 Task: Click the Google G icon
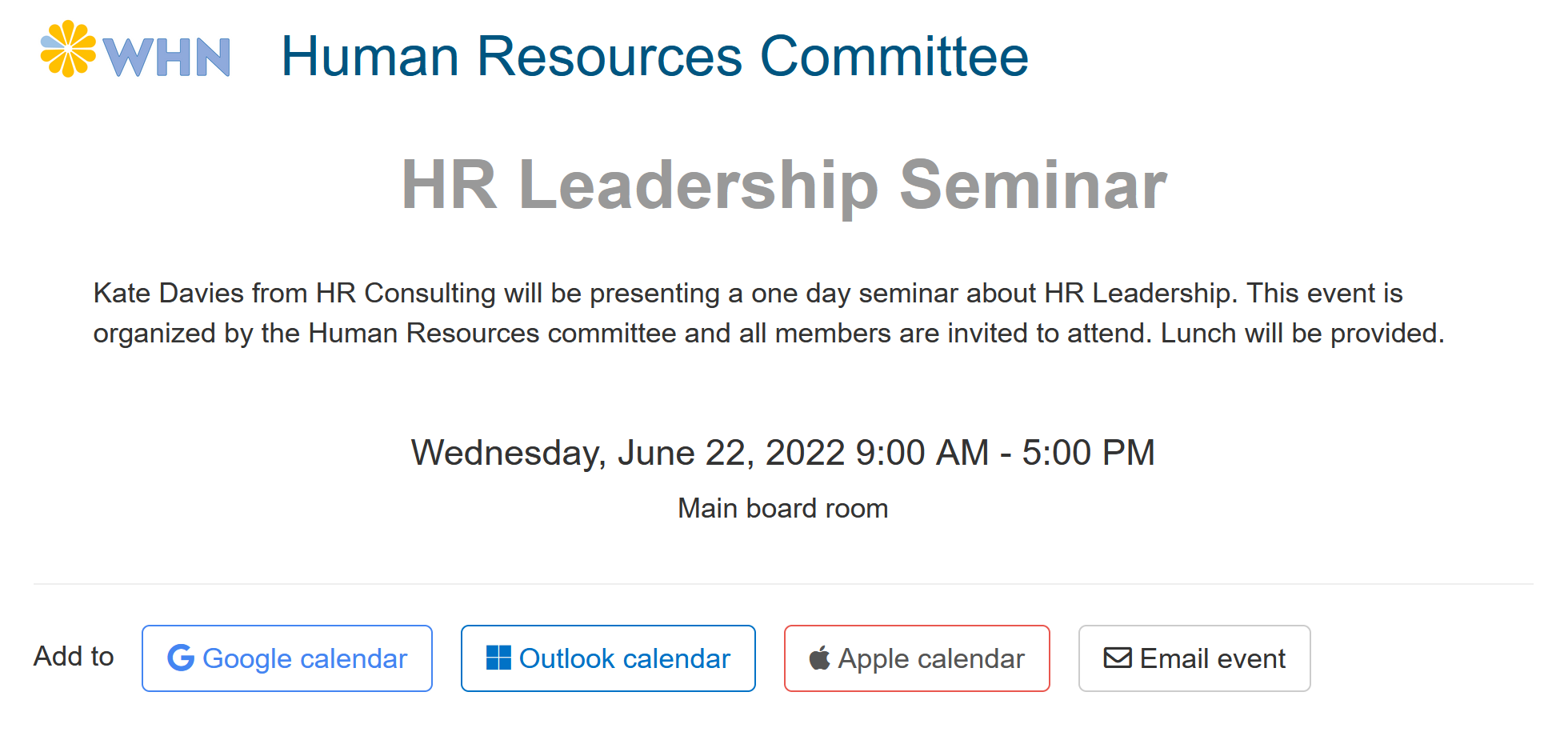point(181,658)
